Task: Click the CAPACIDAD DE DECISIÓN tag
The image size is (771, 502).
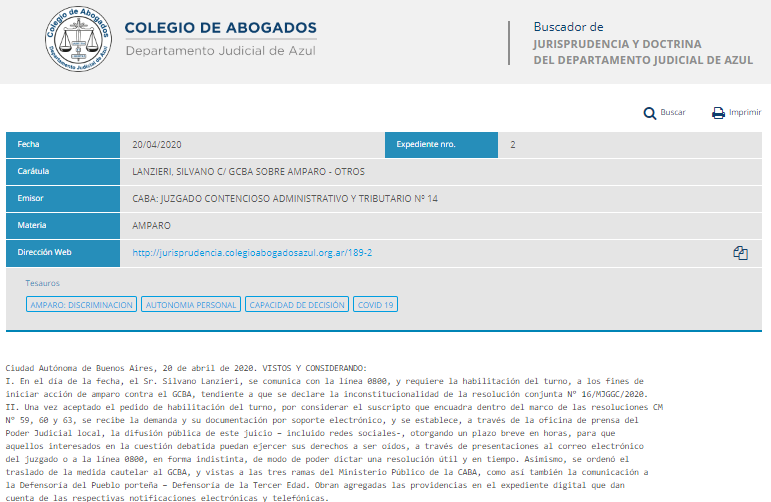Action: click(297, 304)
